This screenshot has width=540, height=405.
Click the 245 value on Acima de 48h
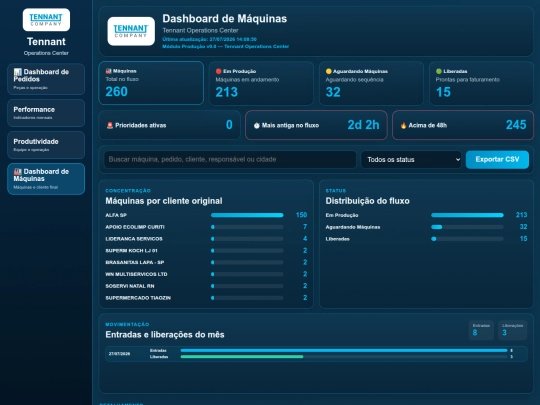click(516, 125)
